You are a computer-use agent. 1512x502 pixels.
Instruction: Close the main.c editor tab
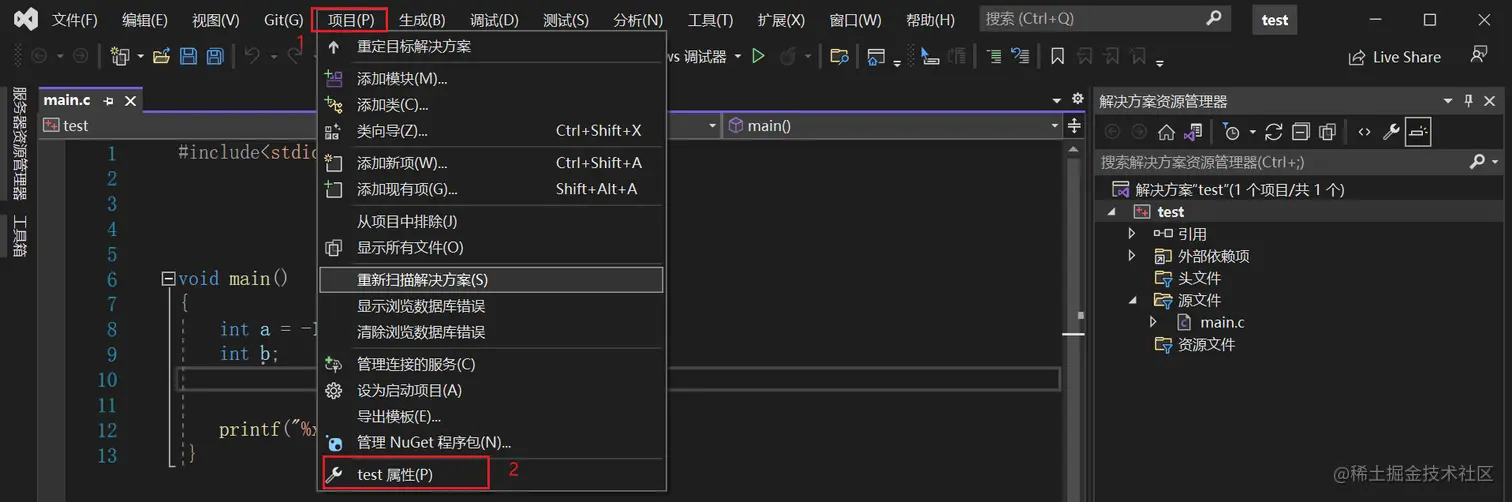(130, 101)
